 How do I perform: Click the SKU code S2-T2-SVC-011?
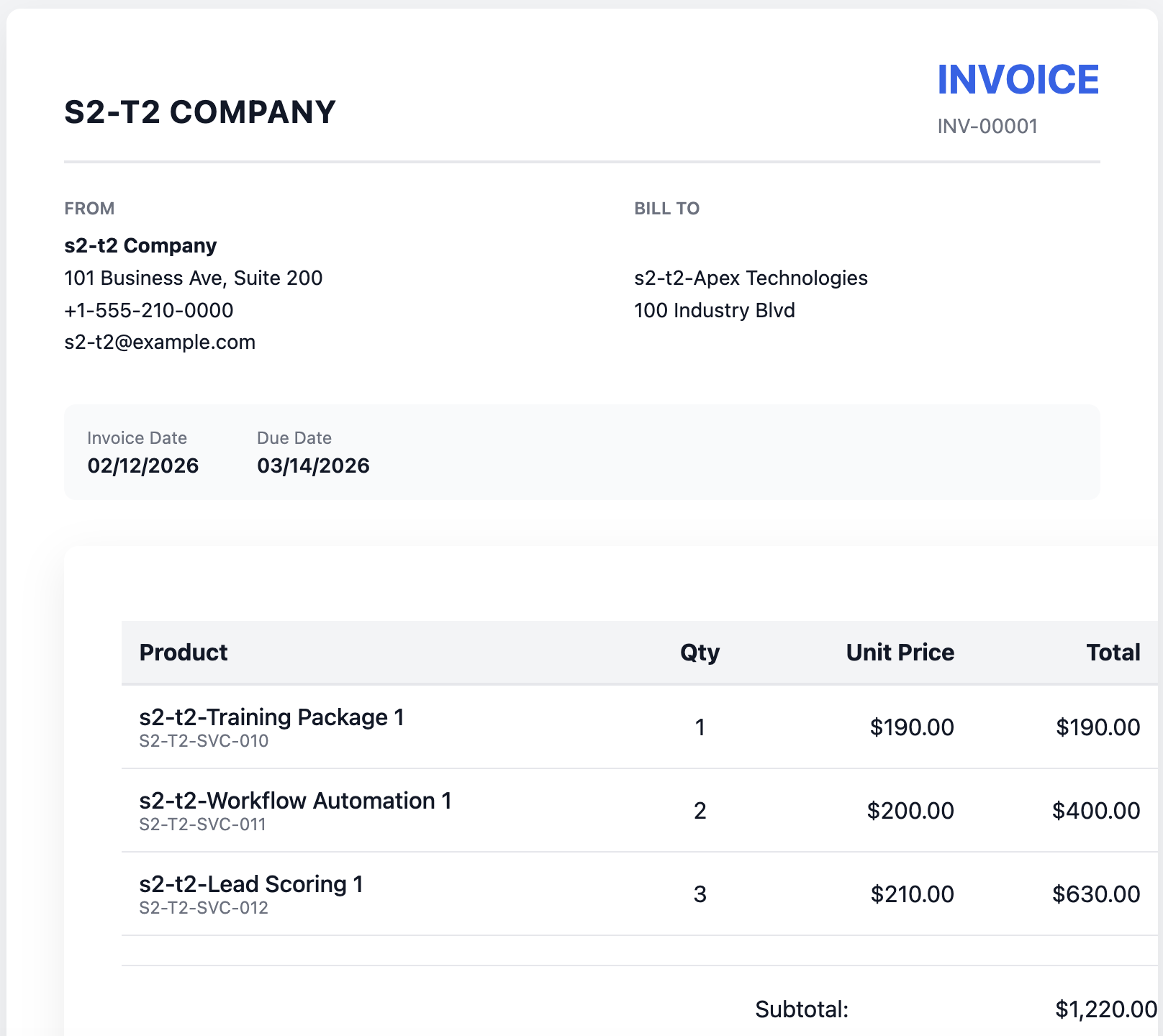tap(203, 824)
